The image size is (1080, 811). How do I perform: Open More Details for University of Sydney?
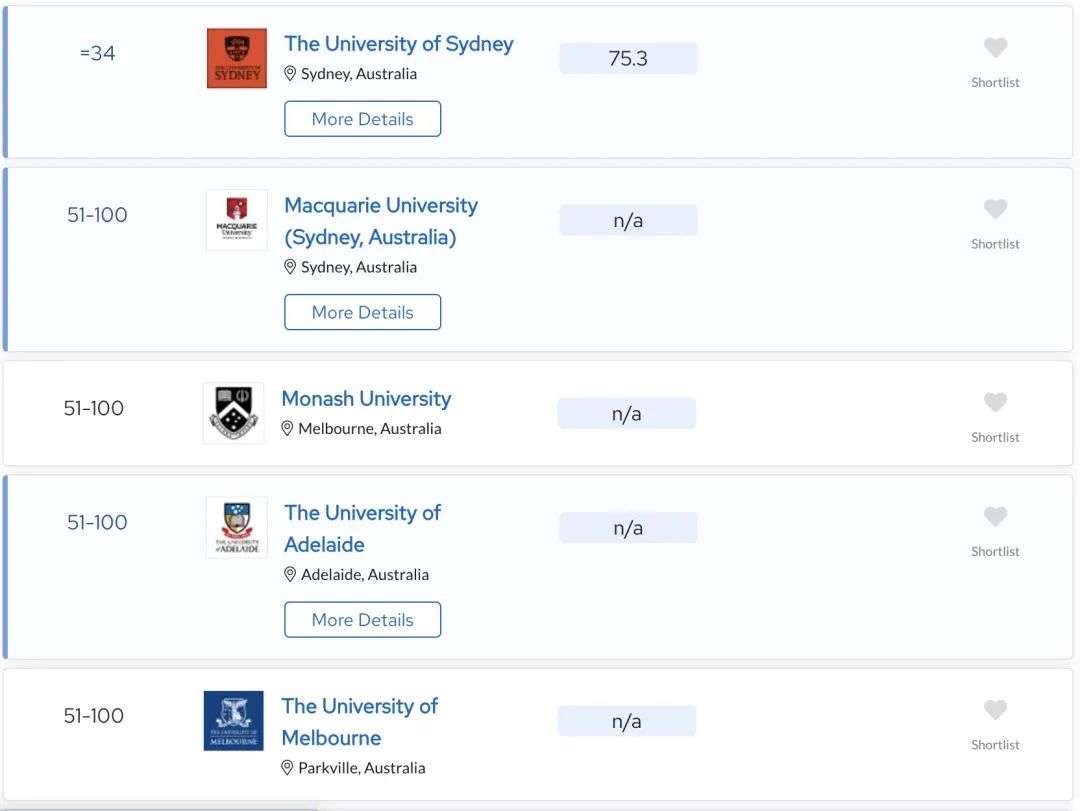[362, 119]
